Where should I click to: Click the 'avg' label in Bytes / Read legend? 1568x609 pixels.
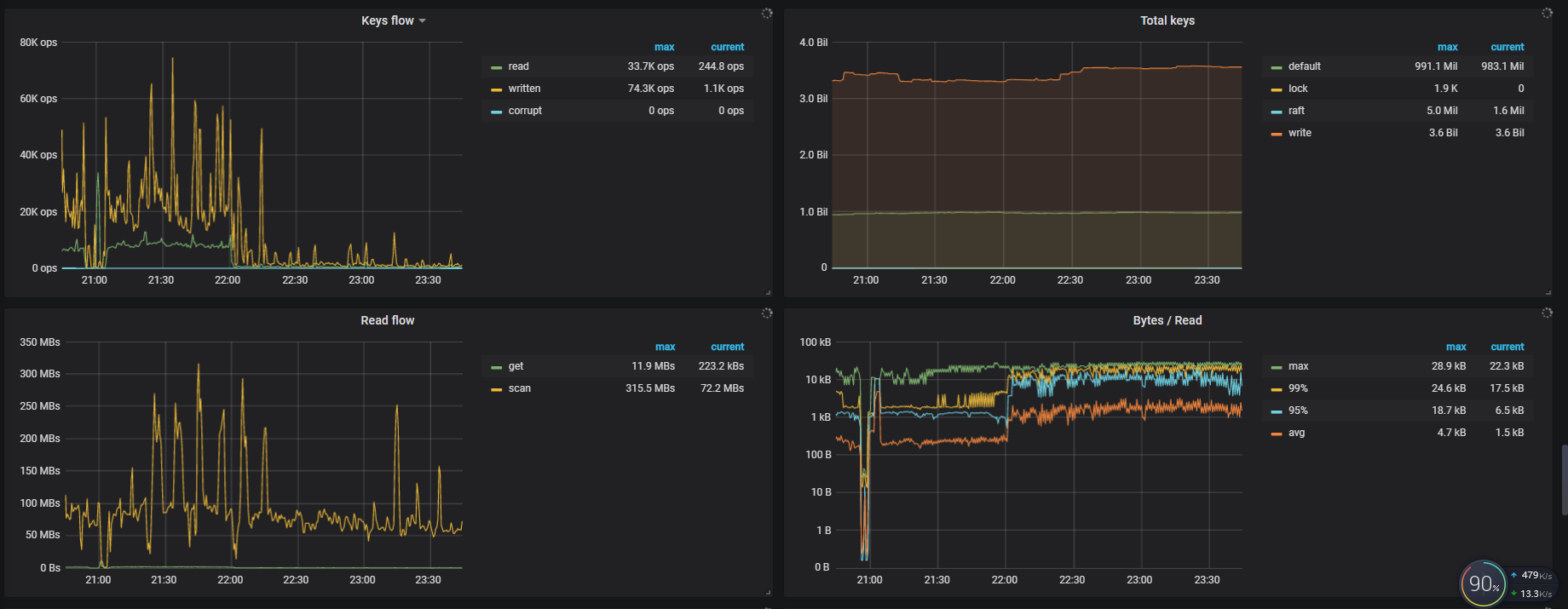[1296, 433]
